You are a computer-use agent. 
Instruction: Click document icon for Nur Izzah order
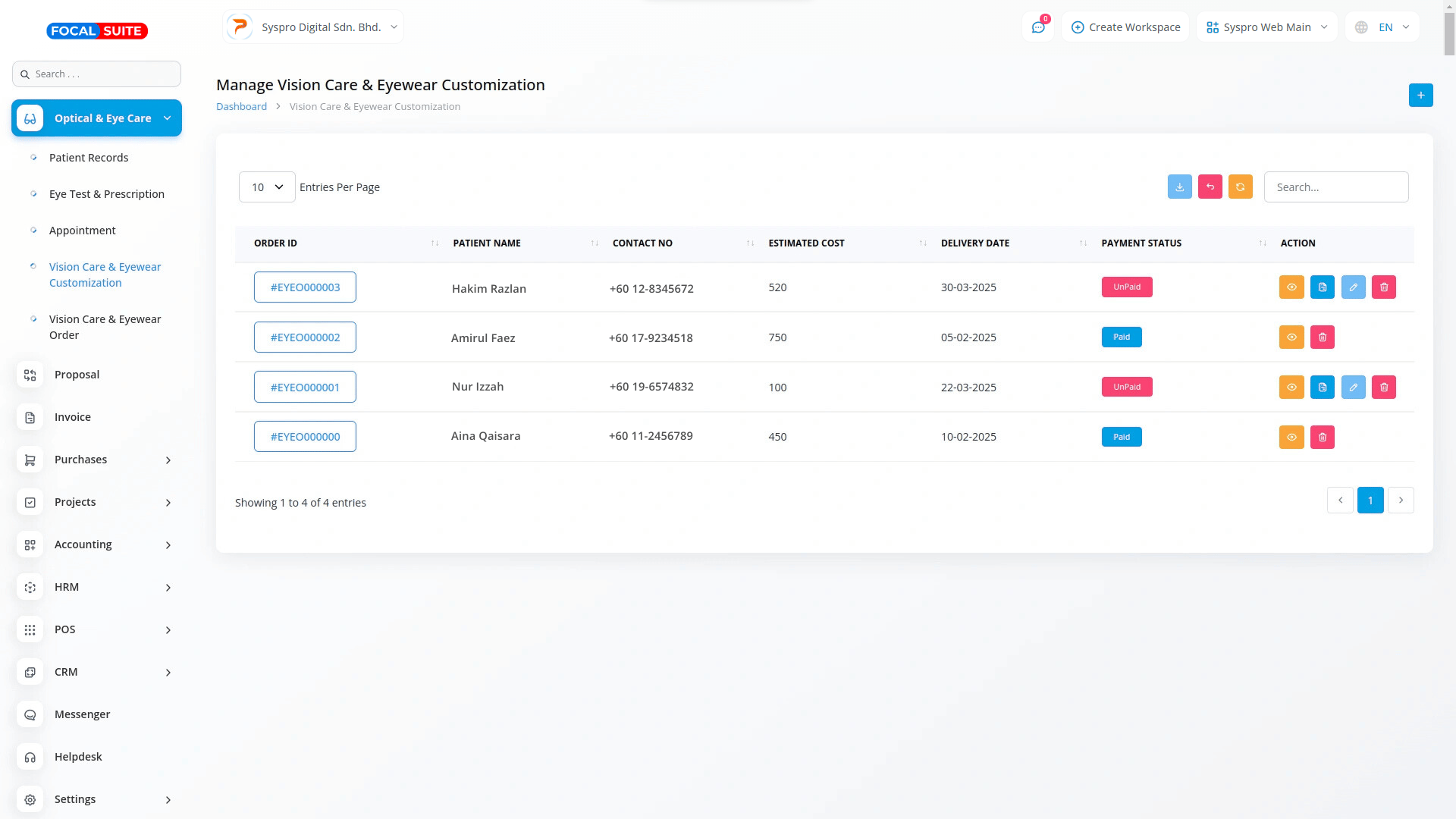tap(1322, 388)
